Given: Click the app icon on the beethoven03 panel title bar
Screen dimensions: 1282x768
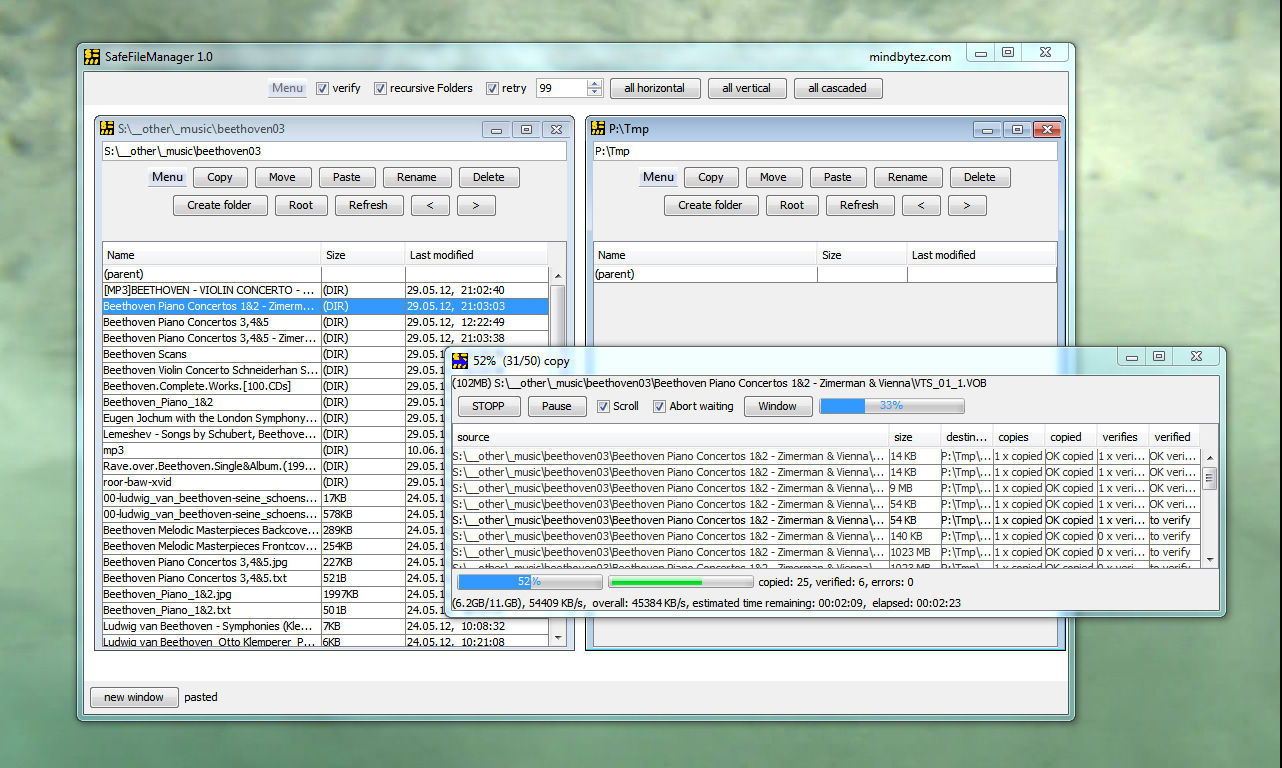Looking at the screenshot, I should tap(106, 129).
